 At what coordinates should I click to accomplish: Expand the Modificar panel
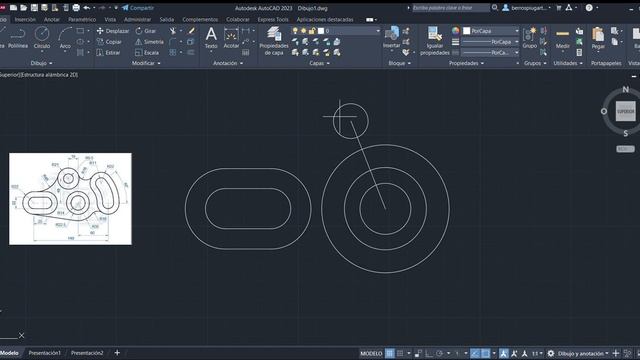(x=146, y=63)
